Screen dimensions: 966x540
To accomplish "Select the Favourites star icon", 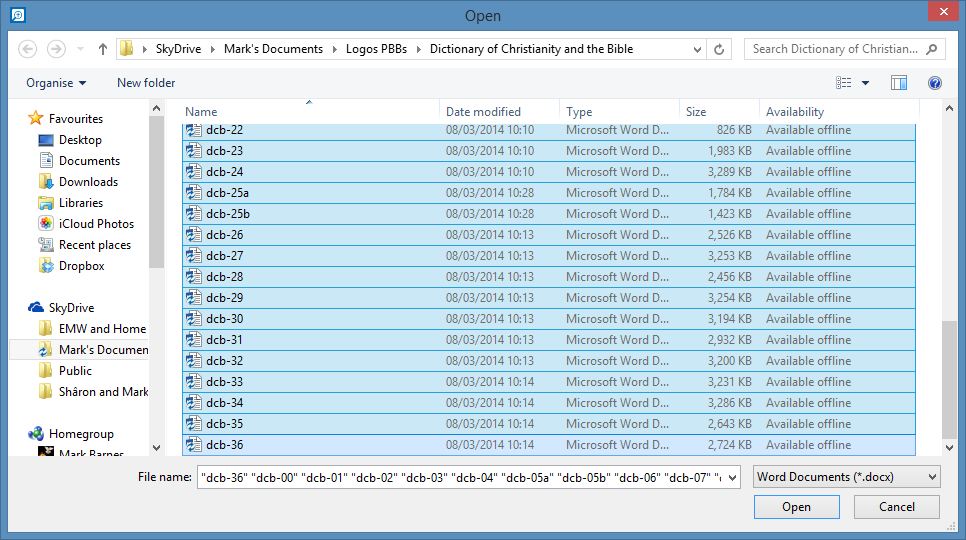I will click(x=36, y=118).
